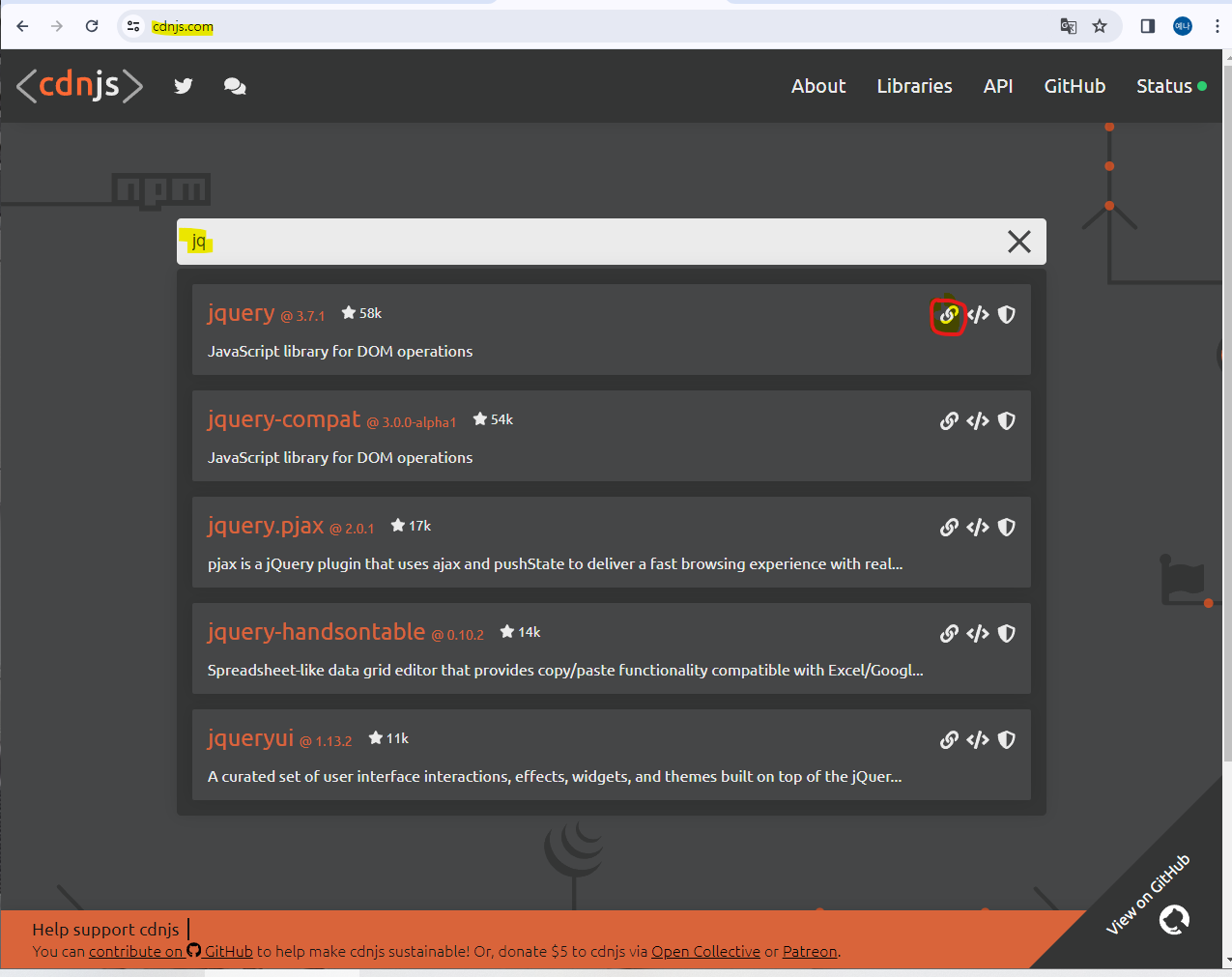Click the '@ 0.10.2' version label
This screenshot has width=1232, height=977.
(458, 635)
